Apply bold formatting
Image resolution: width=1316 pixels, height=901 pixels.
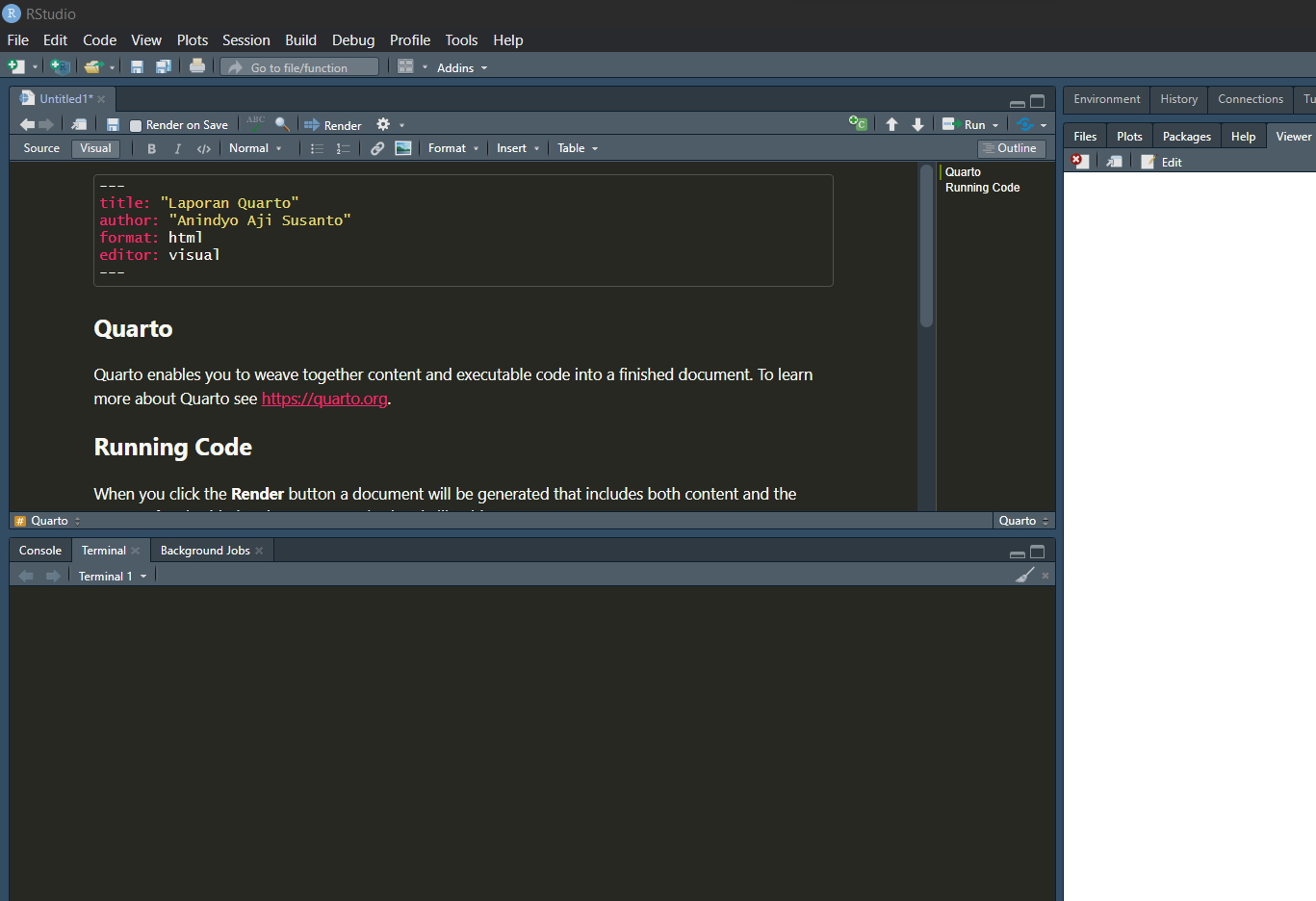(151, 148)
